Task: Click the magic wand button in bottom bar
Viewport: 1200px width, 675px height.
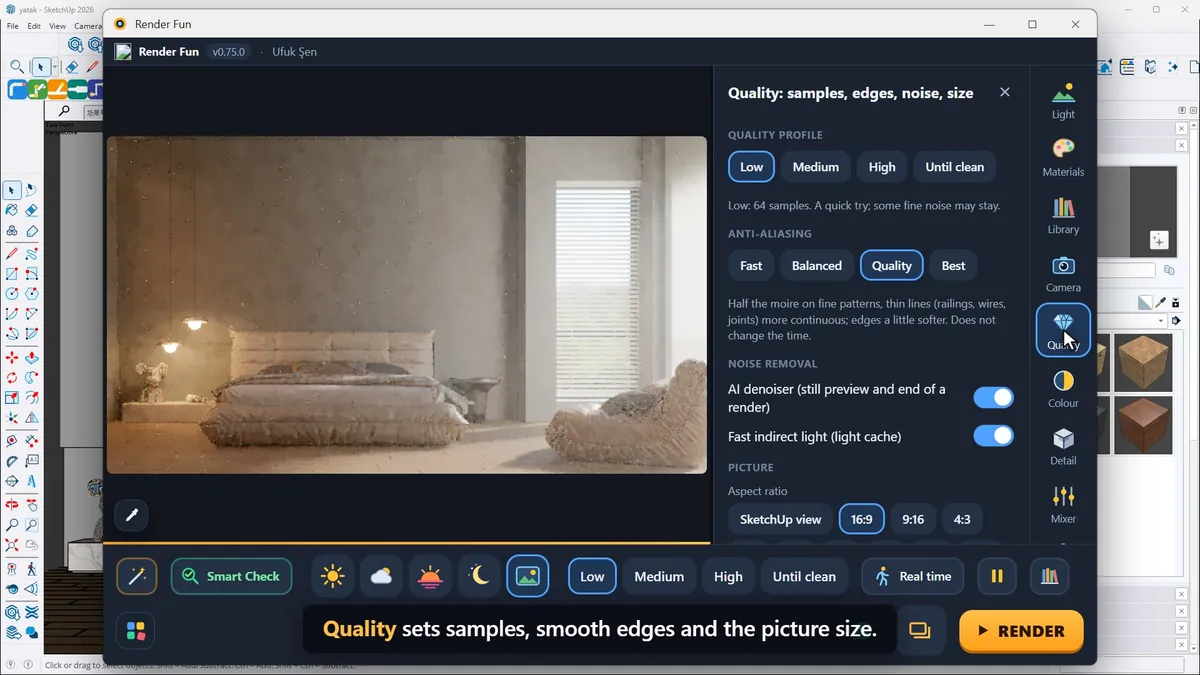Action: [x=137, y=576]
